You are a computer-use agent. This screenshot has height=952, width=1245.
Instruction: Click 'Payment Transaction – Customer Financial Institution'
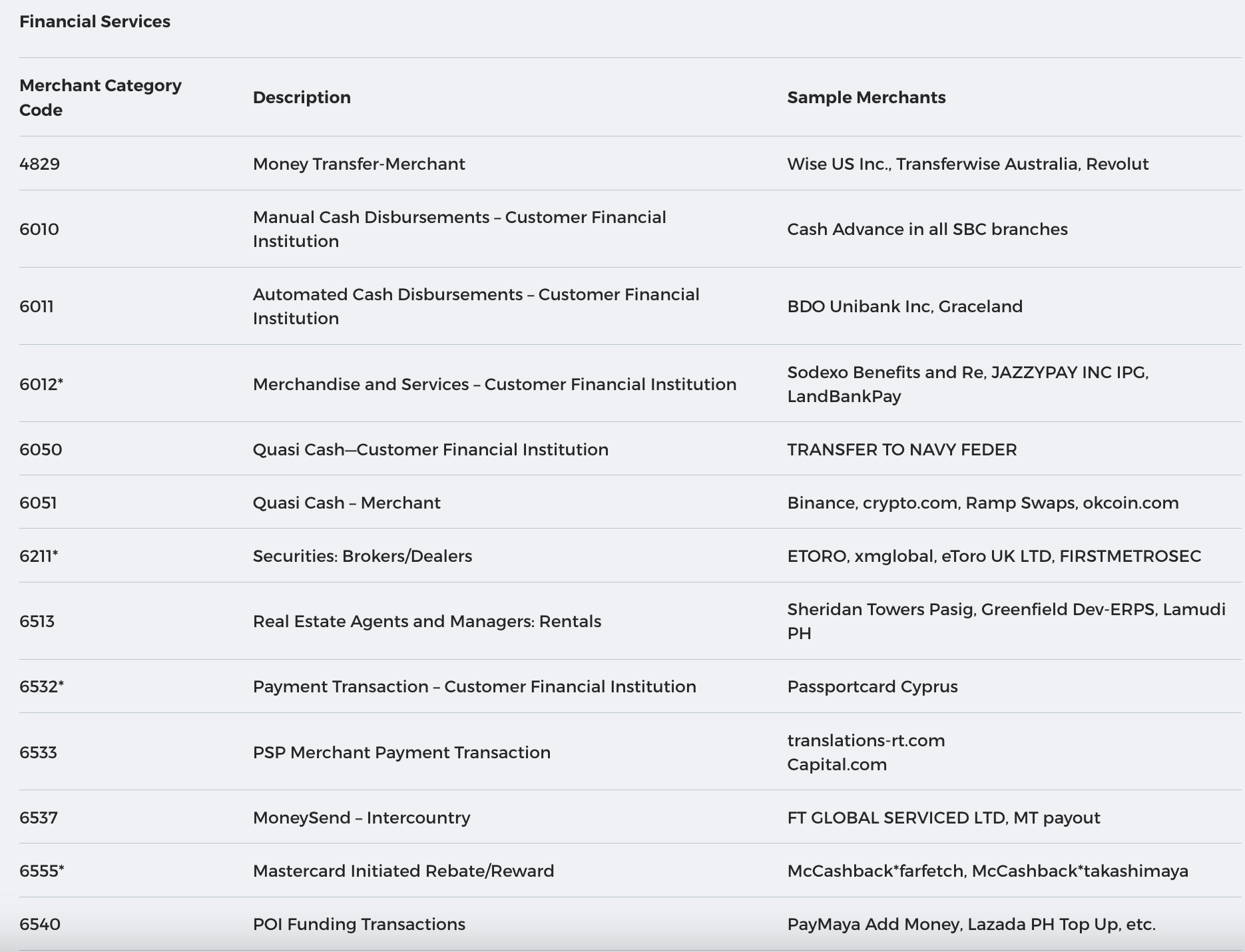coord(475,686)
